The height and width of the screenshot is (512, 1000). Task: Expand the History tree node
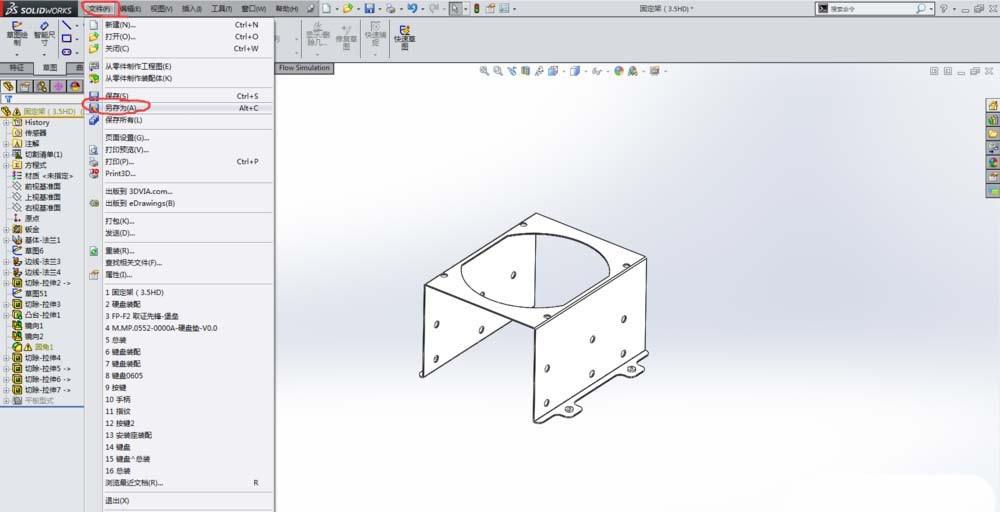click(x=6, y=122)
